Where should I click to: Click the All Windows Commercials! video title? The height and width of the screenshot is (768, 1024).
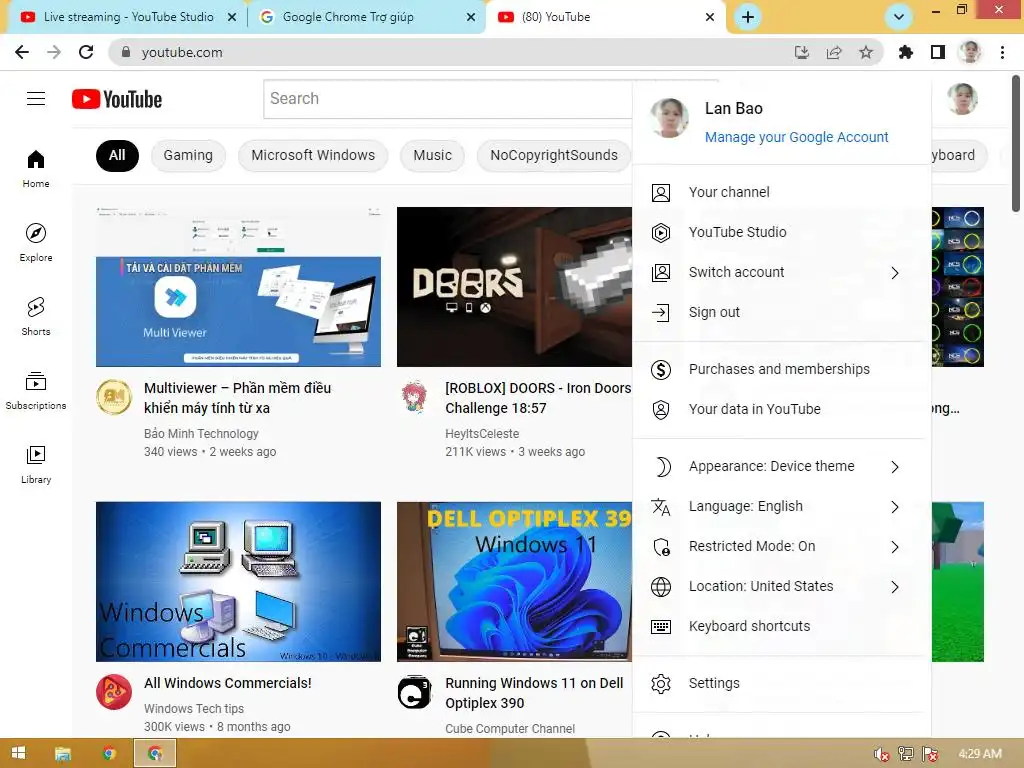point(228,683)
